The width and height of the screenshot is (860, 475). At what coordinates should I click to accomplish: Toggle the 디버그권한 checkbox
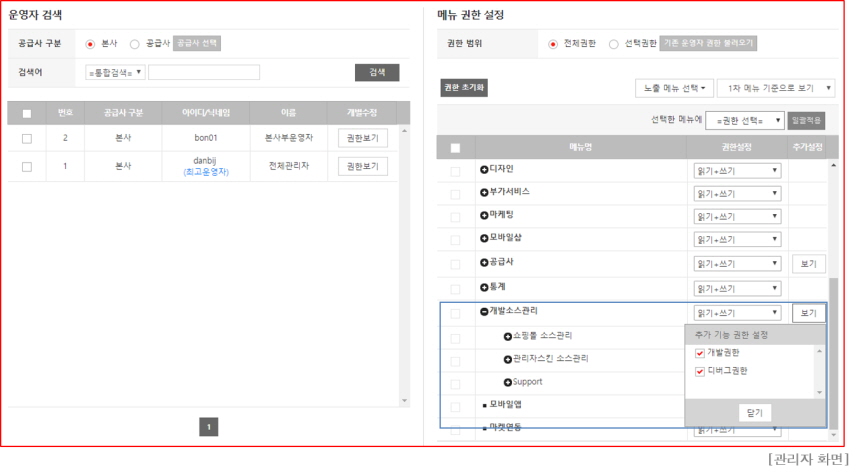click(x=699, y=371)
